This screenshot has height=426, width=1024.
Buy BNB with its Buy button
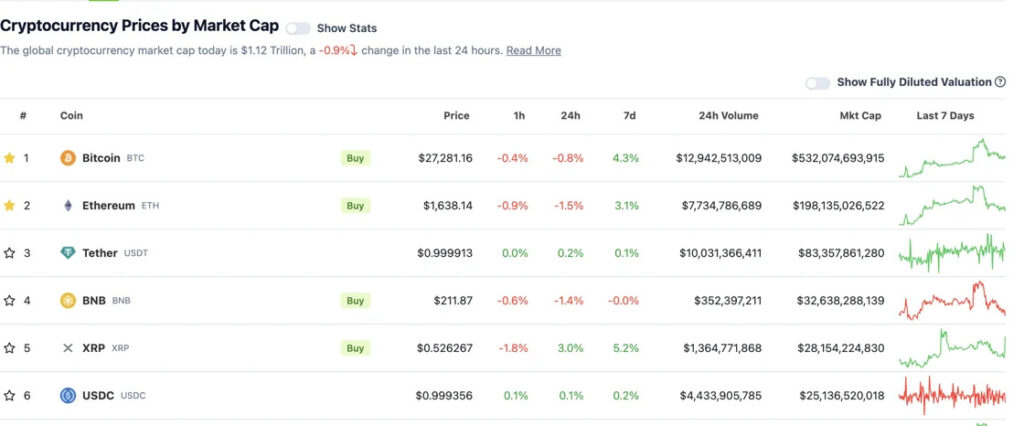coord(355,301)
